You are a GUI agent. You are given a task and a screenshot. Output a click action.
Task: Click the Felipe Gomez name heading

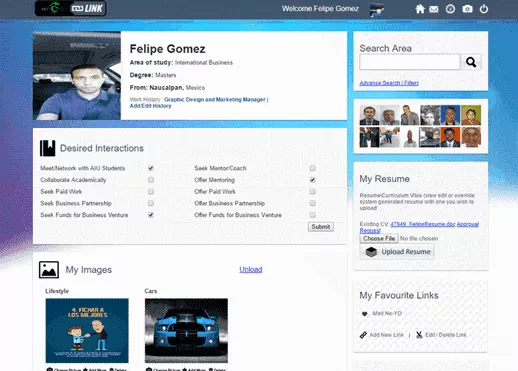[x=167, y=49]
